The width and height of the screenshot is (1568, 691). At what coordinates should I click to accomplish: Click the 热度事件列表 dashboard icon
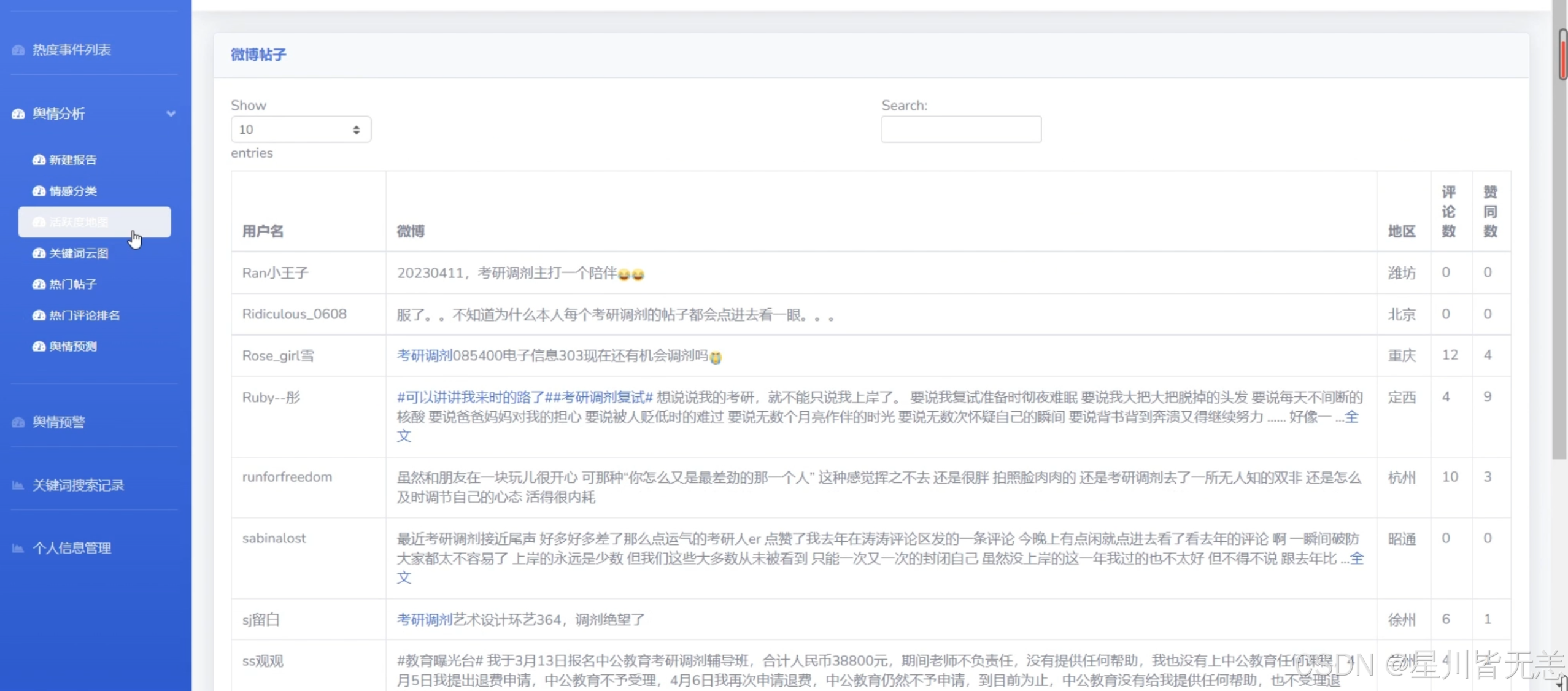point(18,50)
